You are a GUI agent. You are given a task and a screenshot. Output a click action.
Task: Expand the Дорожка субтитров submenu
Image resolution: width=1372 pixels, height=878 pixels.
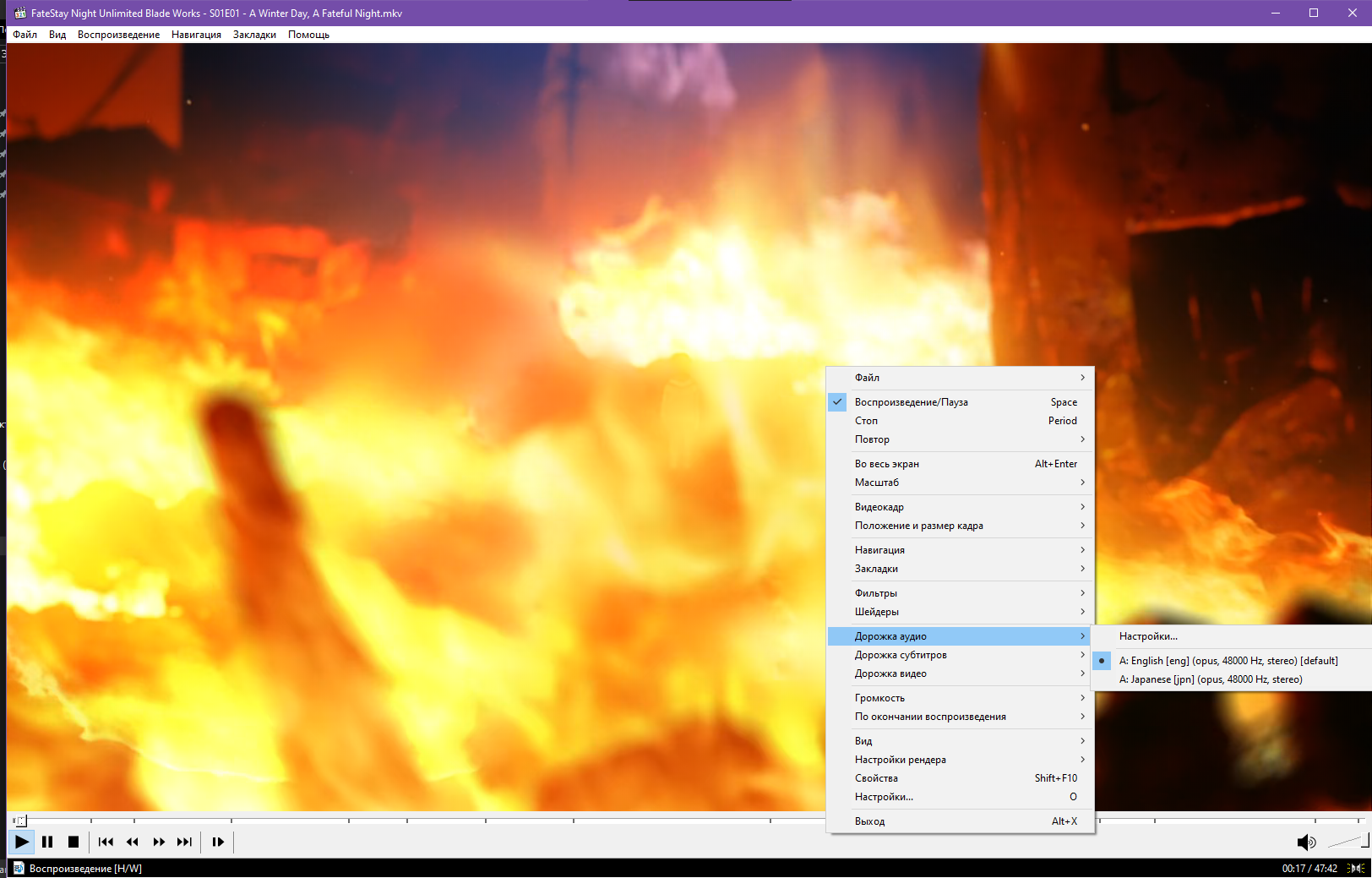901,655
